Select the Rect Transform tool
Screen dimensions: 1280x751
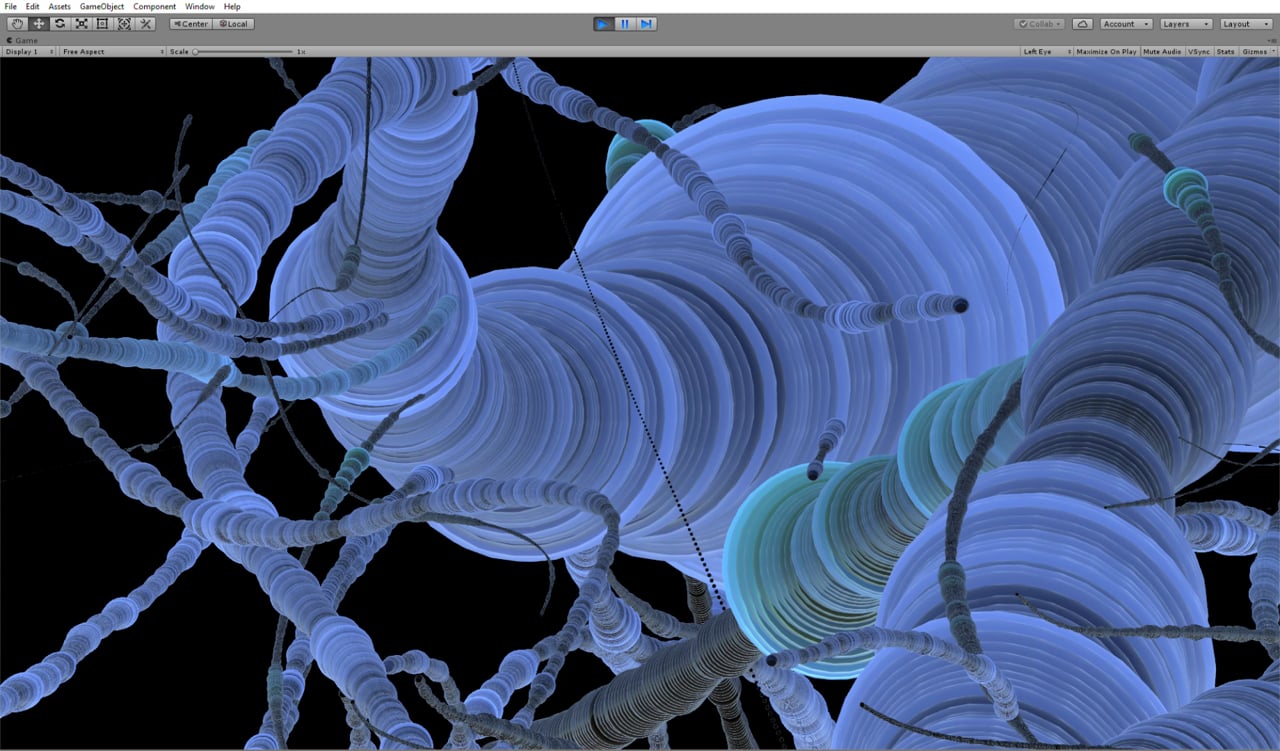[x=102, y=23]
